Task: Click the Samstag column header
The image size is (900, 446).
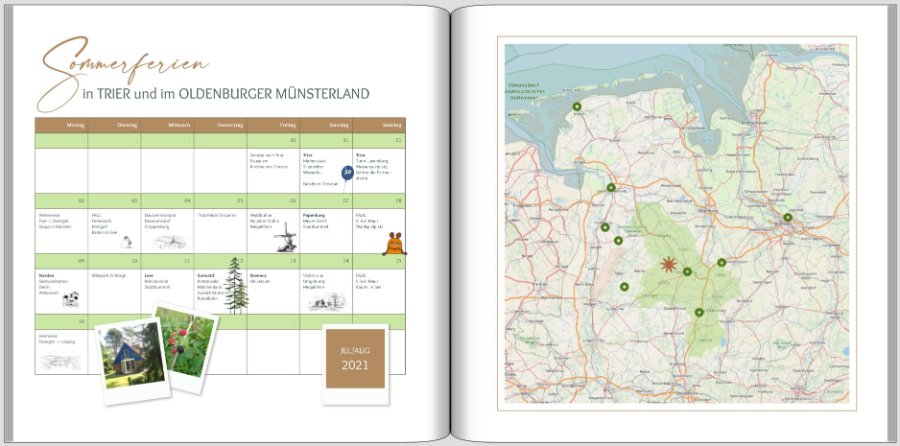Action: 326,125
